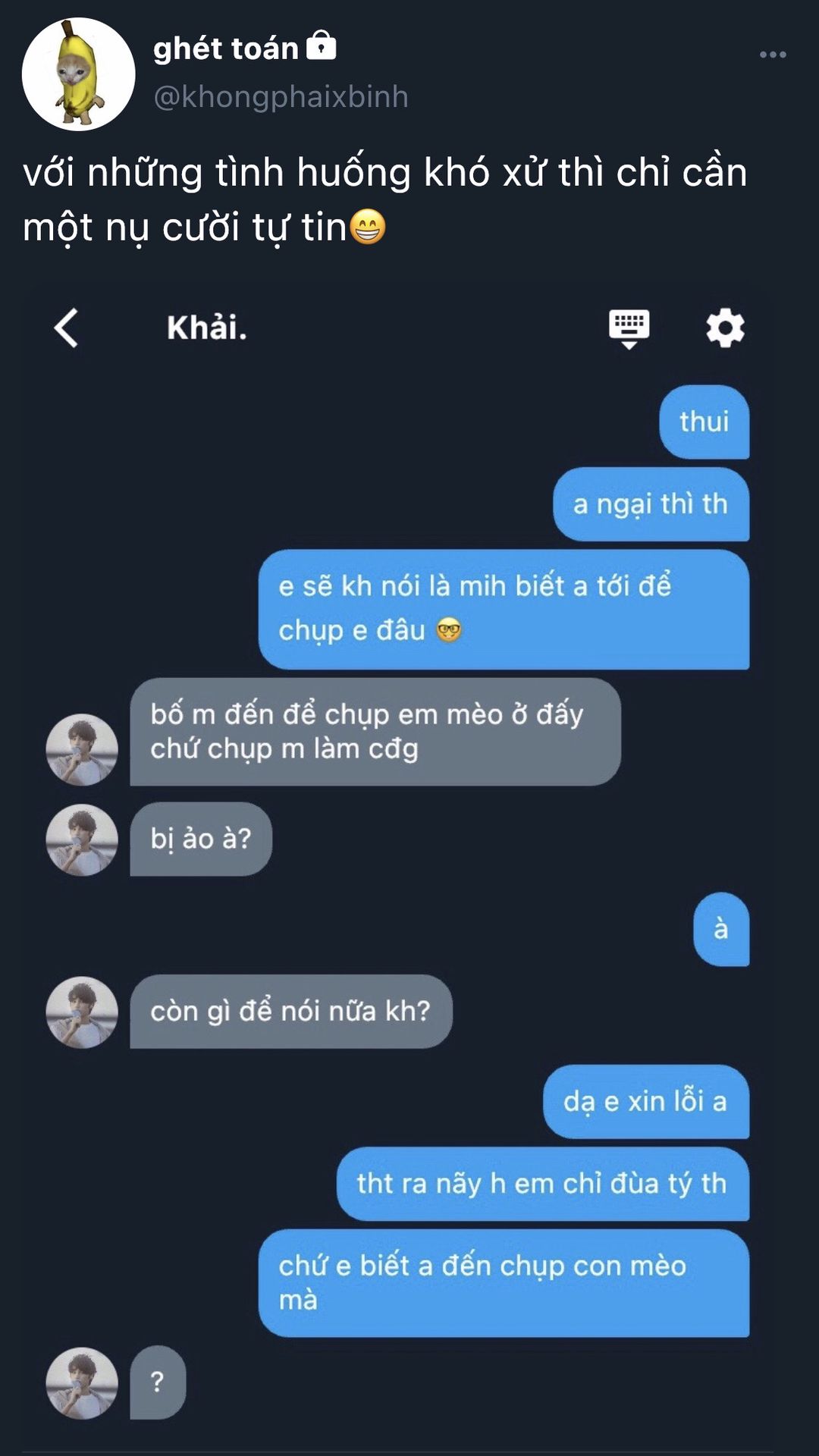
Task: Tap the lock icon next to ghét toán
Action: 321,45
